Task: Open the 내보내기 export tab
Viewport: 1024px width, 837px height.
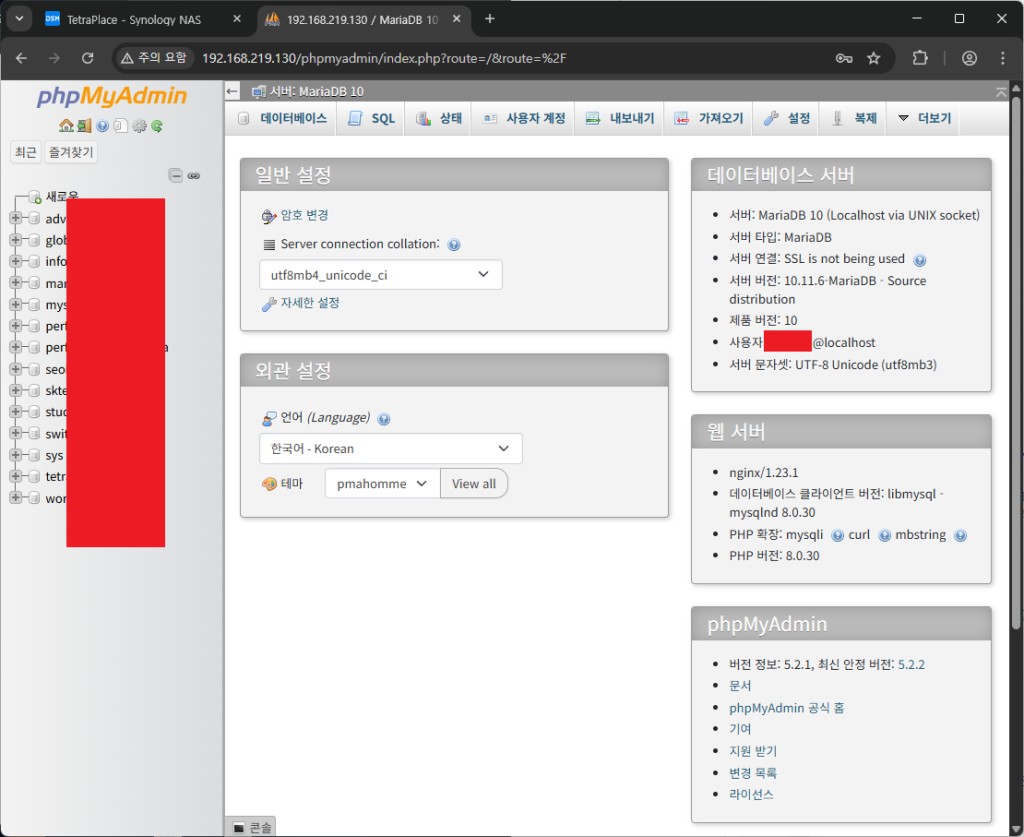Action: pos(620,118)
